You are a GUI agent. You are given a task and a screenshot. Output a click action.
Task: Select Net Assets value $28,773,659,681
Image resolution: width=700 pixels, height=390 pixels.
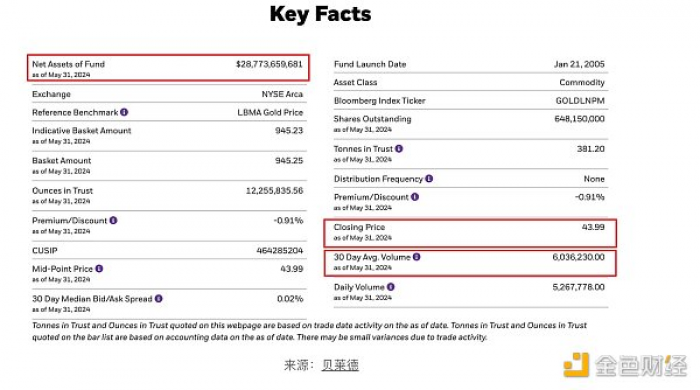[x=269, y=64]
